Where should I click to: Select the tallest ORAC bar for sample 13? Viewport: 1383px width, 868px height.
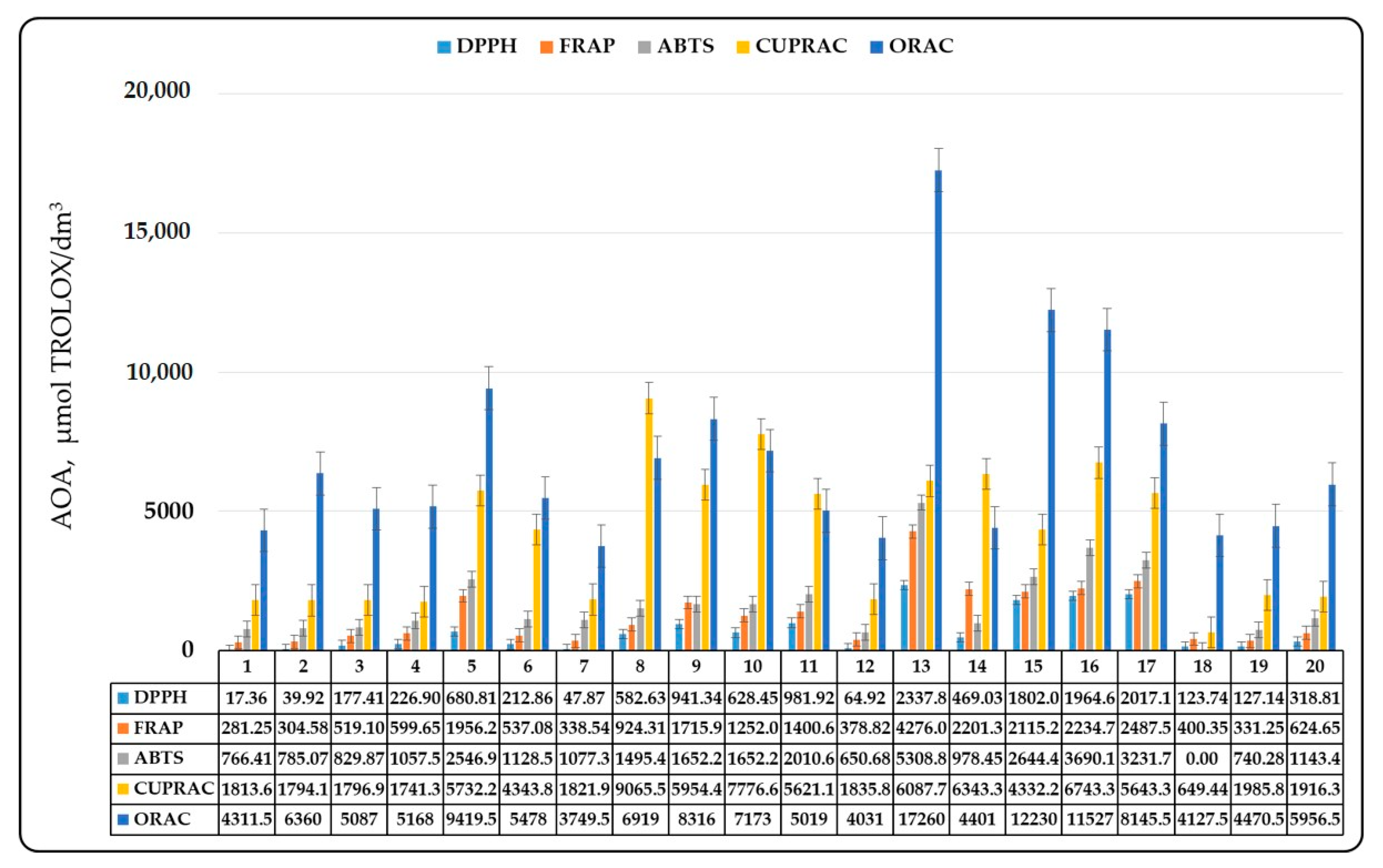[938, 410]
